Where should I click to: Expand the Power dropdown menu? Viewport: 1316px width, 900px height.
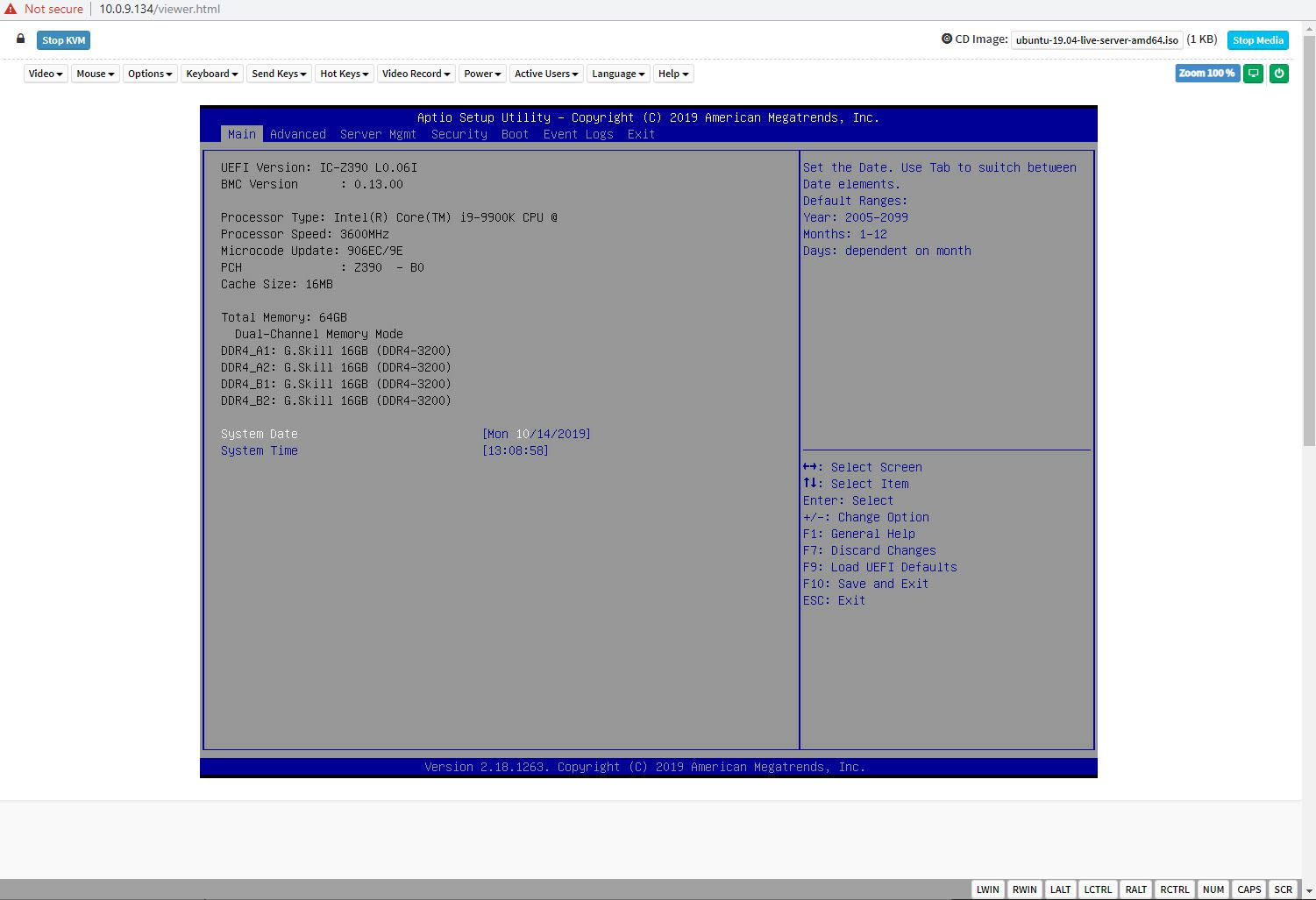pyautogui.click(x=482, y=74)
